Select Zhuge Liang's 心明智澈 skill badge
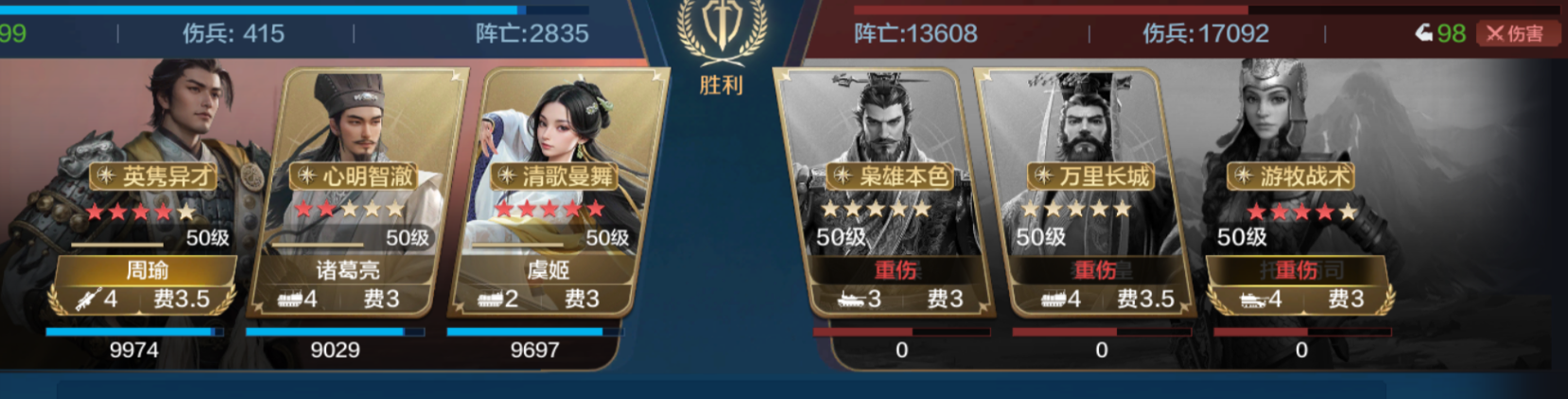Viewport: 1568px width, 399px height. [356, 176]
